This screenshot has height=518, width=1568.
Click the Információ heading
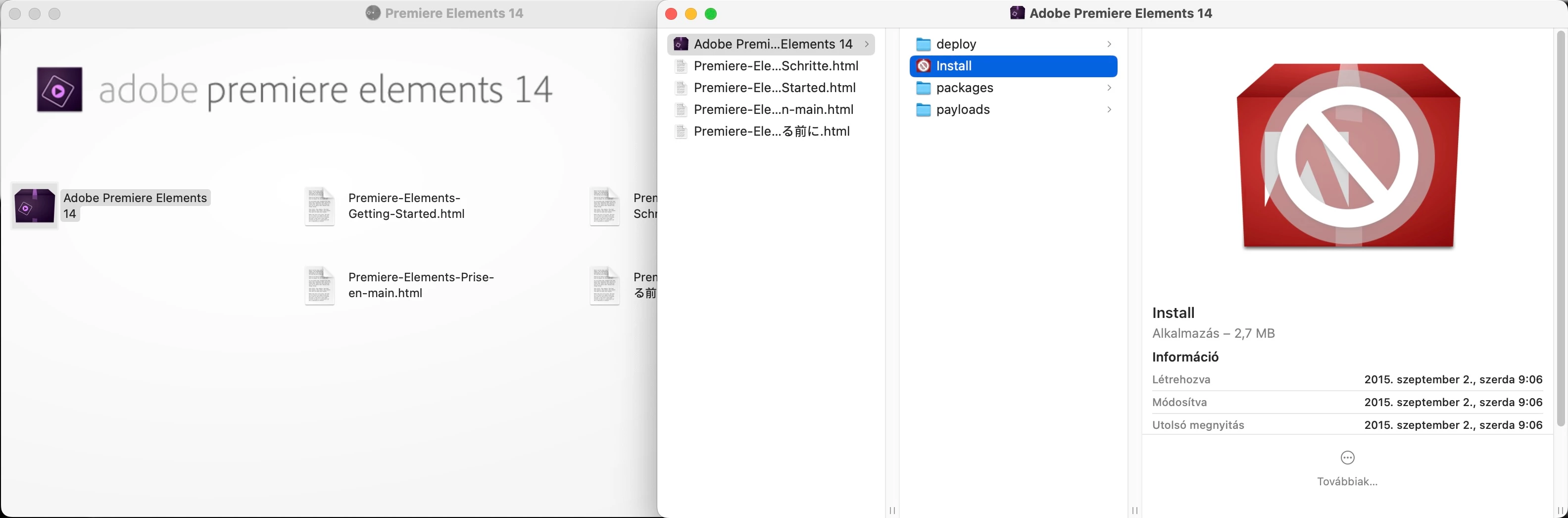pyautogui.click(x=1185, y=357)
